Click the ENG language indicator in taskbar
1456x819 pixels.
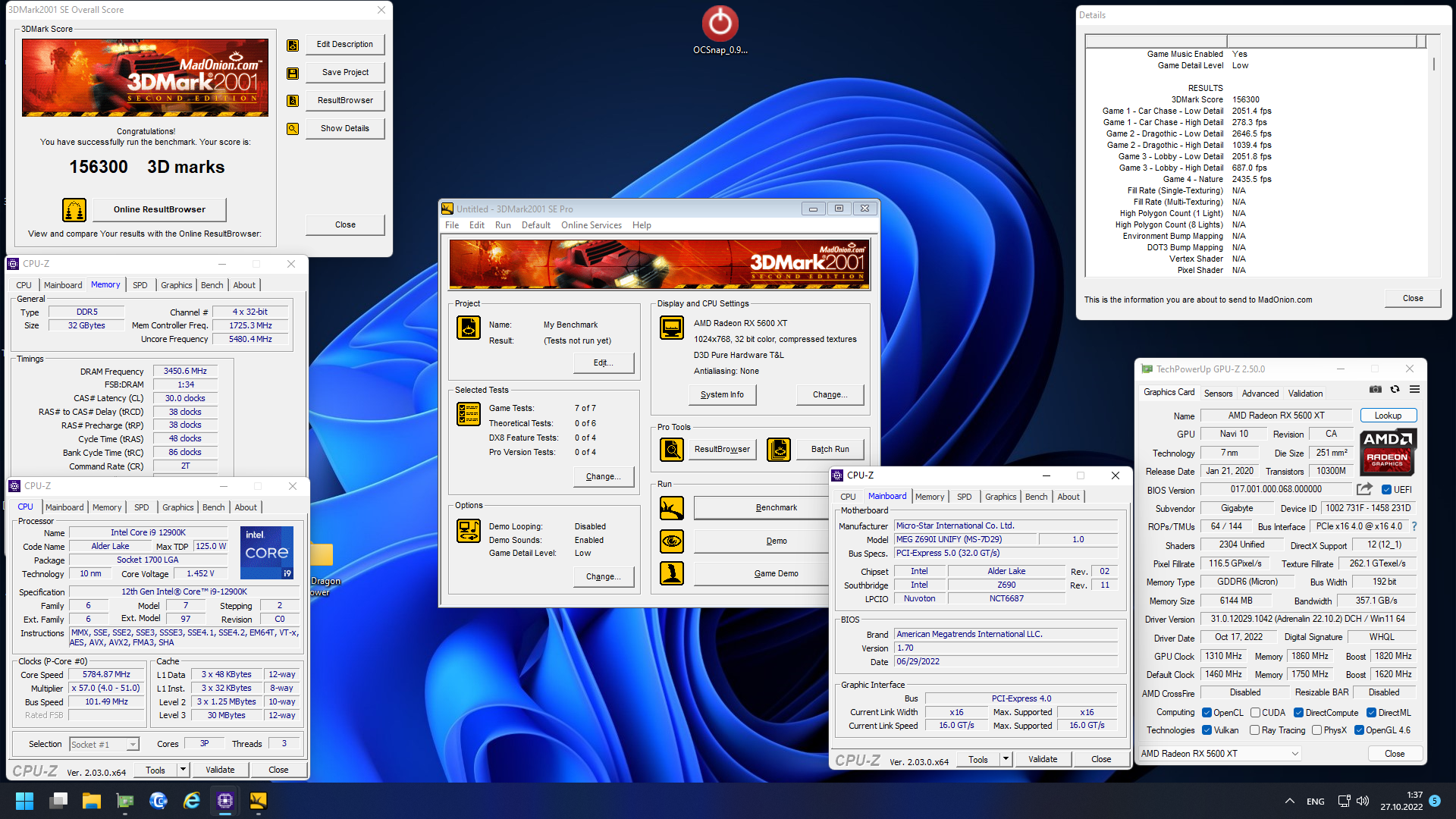tap(1316, 802)
